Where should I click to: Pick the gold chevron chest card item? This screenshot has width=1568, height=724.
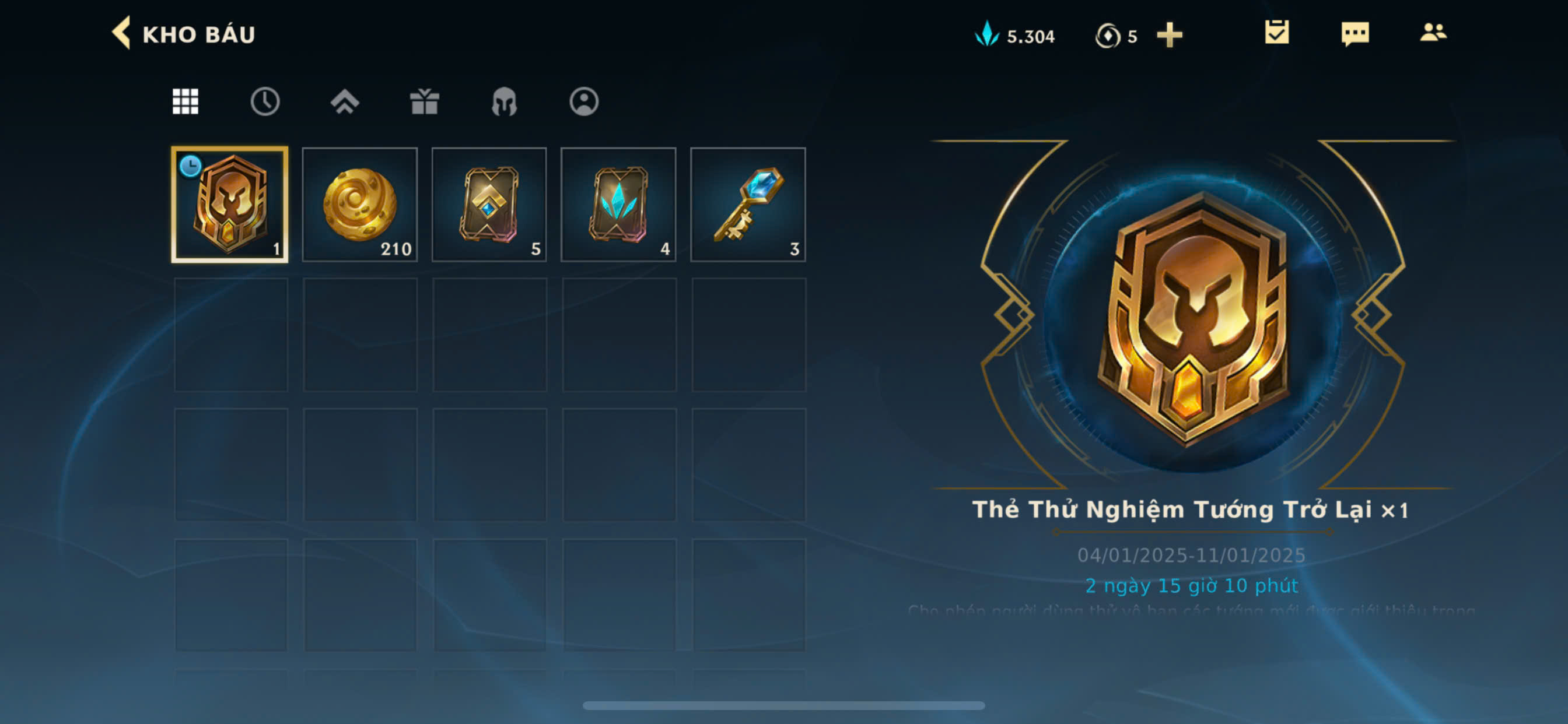[489, 205]
